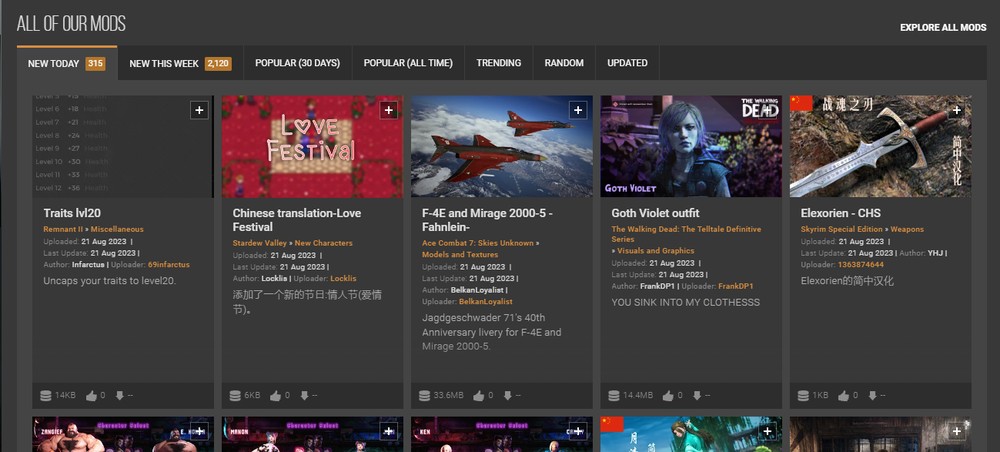Click file size icon showing 14.4MB
The image size is (1000, 452).
(x=614, y=396)
